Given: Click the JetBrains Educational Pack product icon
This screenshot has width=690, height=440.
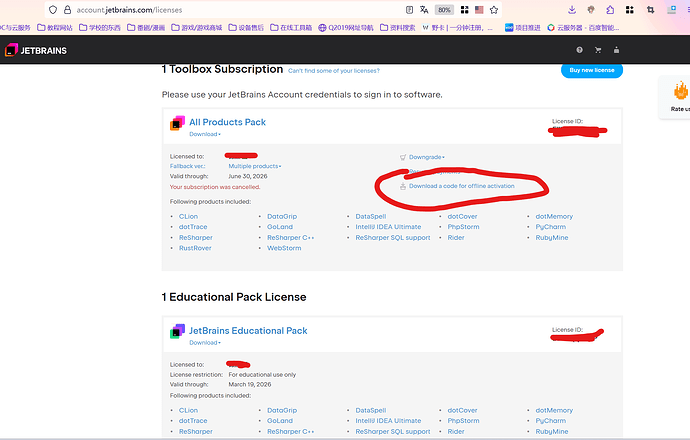Looking at the screenshot, I should [x=177, y=331].
